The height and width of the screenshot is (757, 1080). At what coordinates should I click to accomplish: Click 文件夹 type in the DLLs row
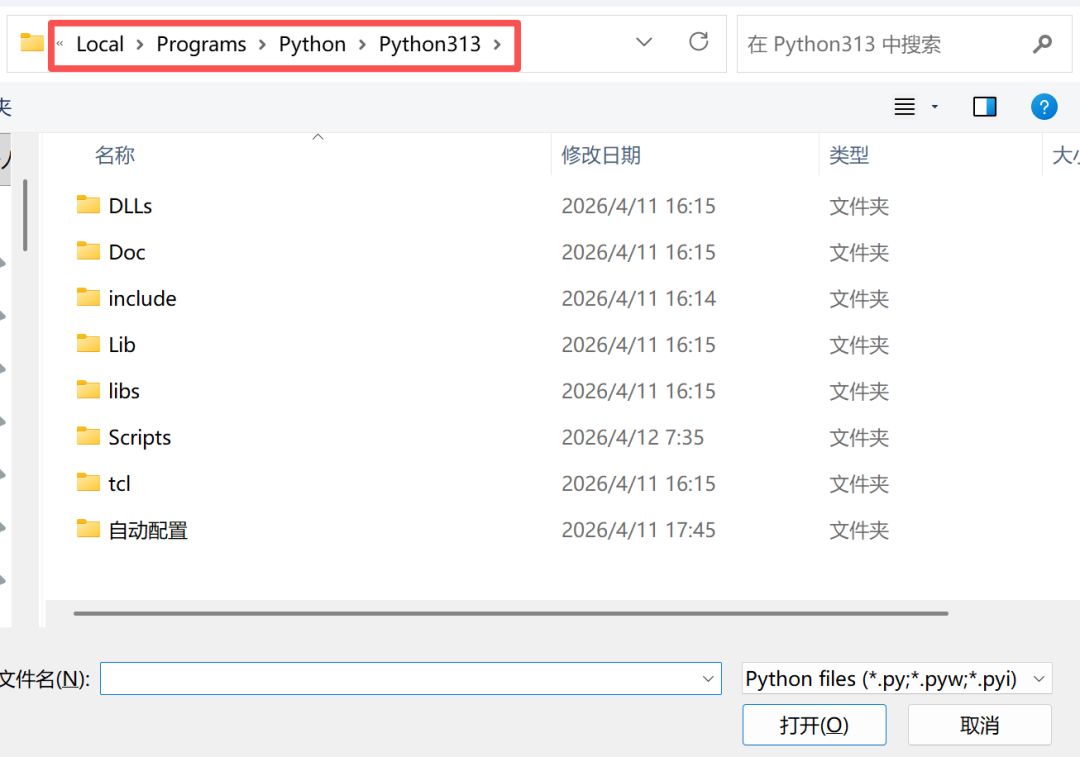click(859, 206)
